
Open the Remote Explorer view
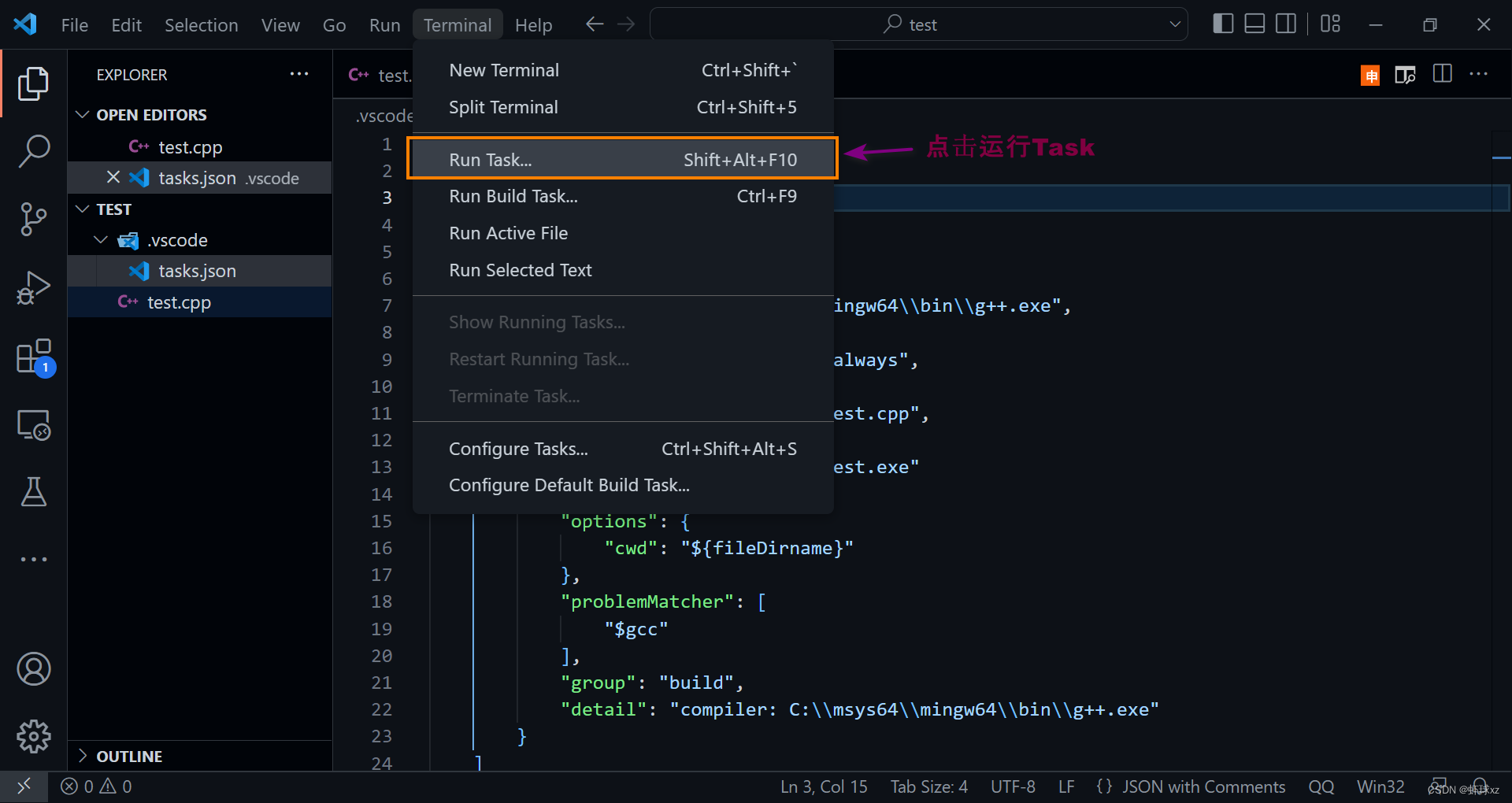[x=33, y=425]
